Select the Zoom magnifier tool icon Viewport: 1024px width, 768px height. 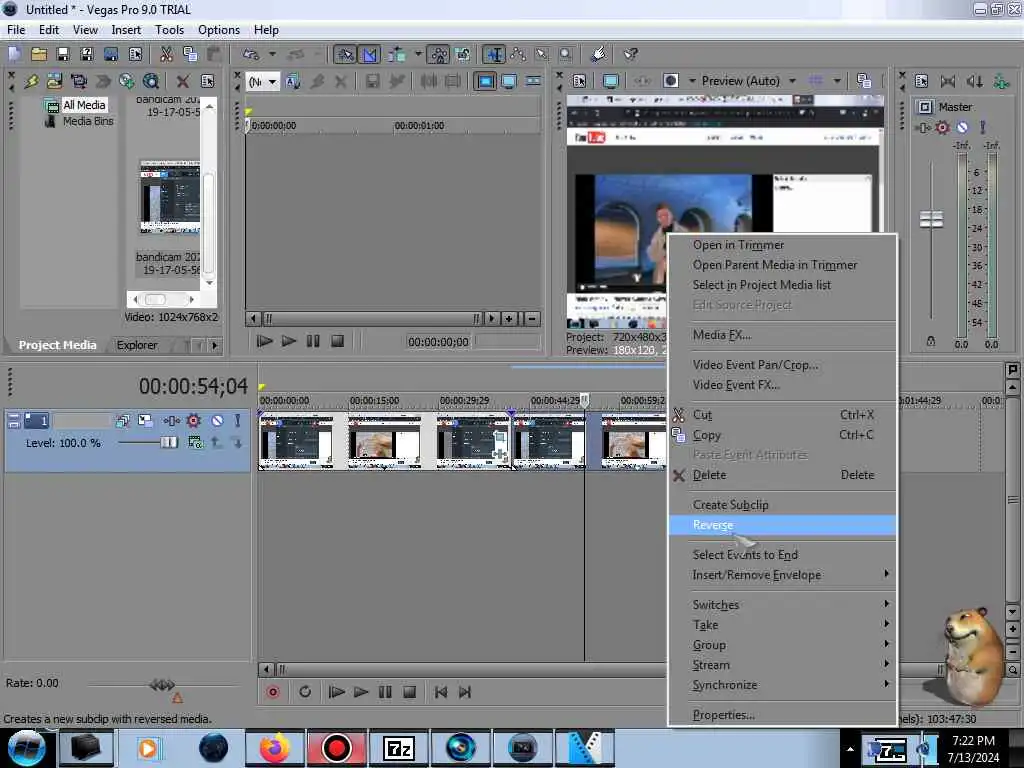pyautogui.click(x=566, y=54)
